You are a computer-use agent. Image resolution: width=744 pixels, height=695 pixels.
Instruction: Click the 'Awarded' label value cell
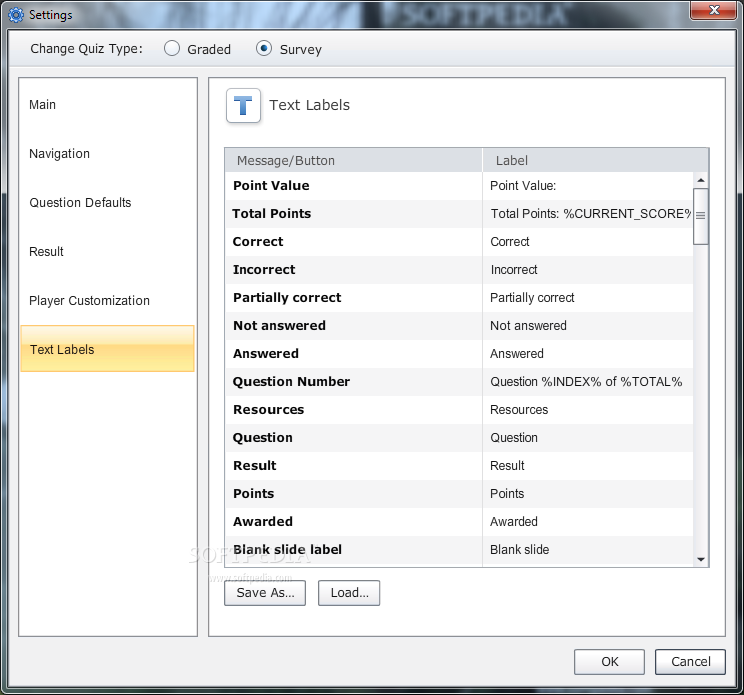[x=587, y=521]
